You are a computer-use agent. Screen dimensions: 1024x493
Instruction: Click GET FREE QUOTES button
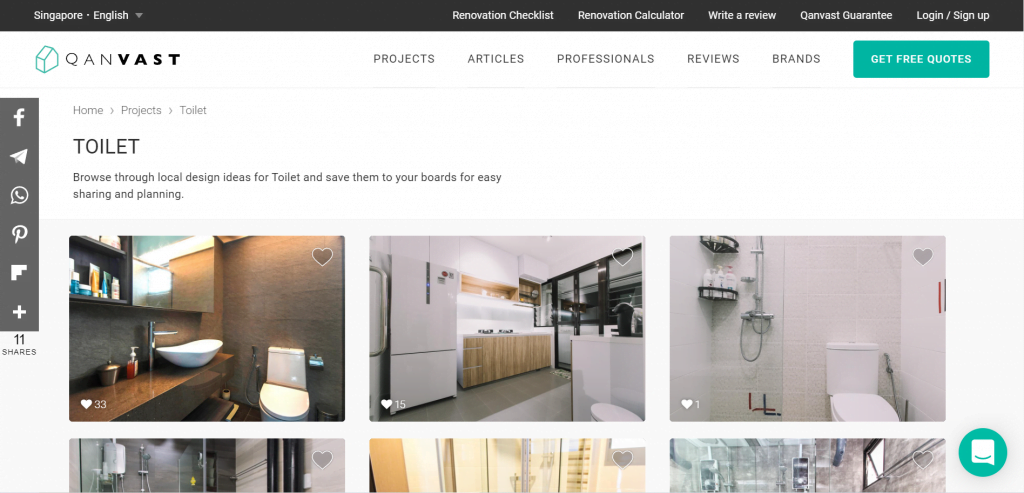coord(921,59)
